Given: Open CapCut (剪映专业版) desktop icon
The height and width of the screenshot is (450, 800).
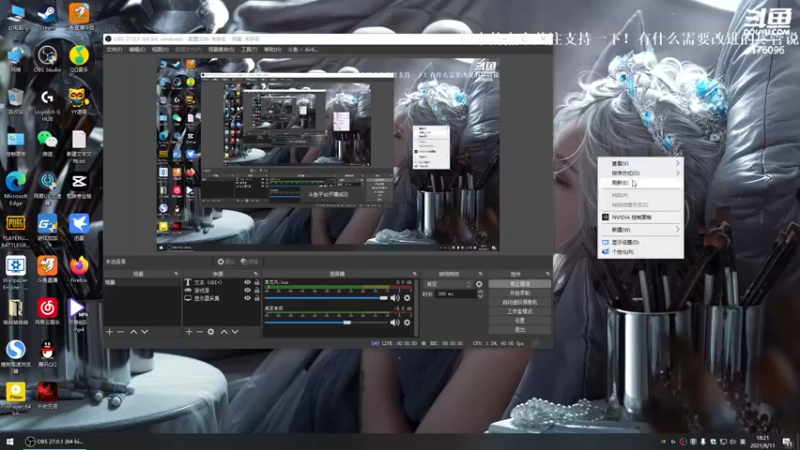Looking at the screenshot, I should [79, 185].
